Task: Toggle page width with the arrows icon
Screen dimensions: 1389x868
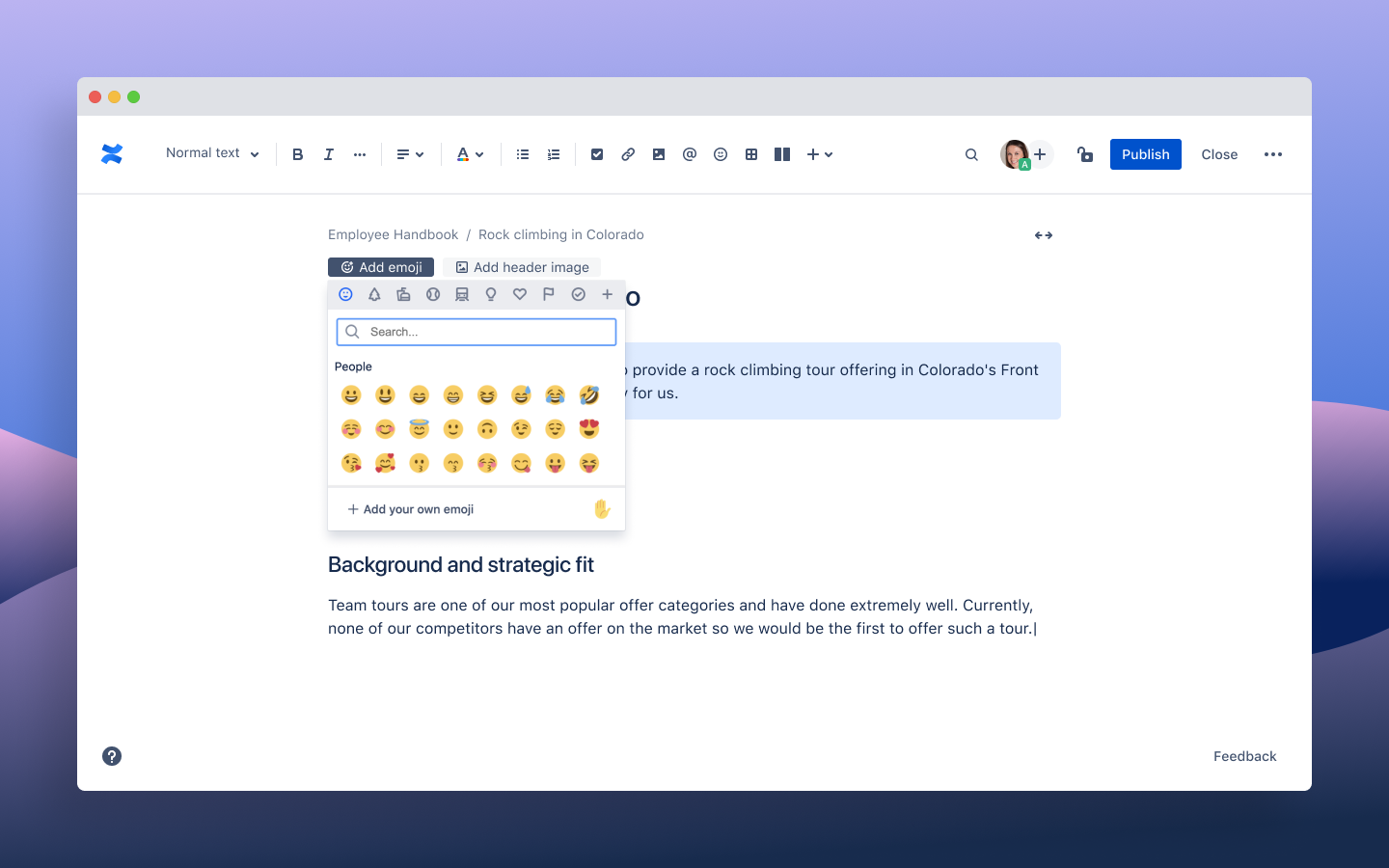Action: (x=1044, y=235)
